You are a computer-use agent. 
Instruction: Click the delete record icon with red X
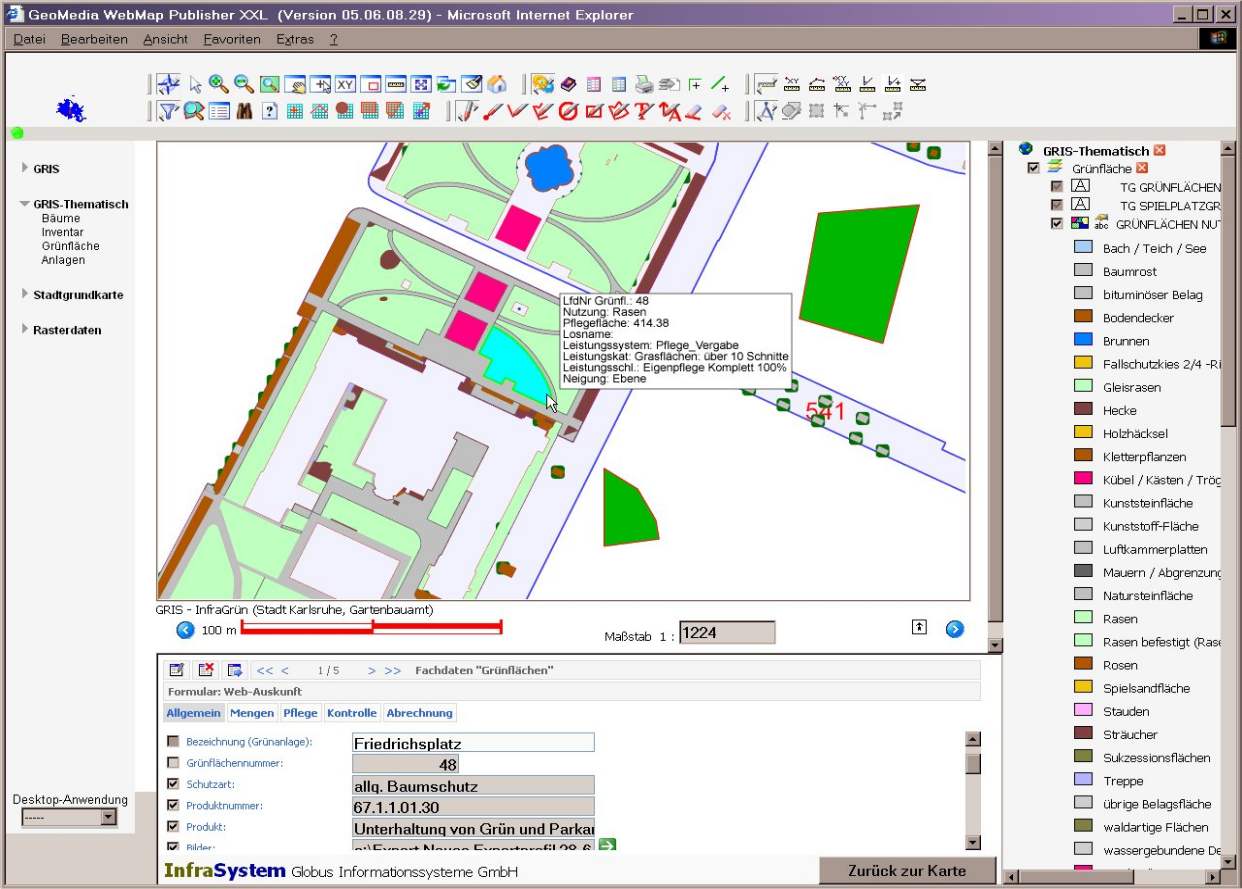pos(206,670)
